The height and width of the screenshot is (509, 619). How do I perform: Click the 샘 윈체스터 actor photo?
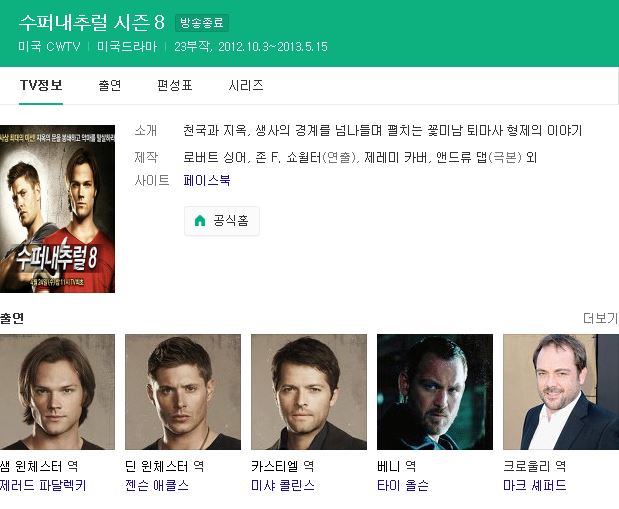(x=57, y=392)
